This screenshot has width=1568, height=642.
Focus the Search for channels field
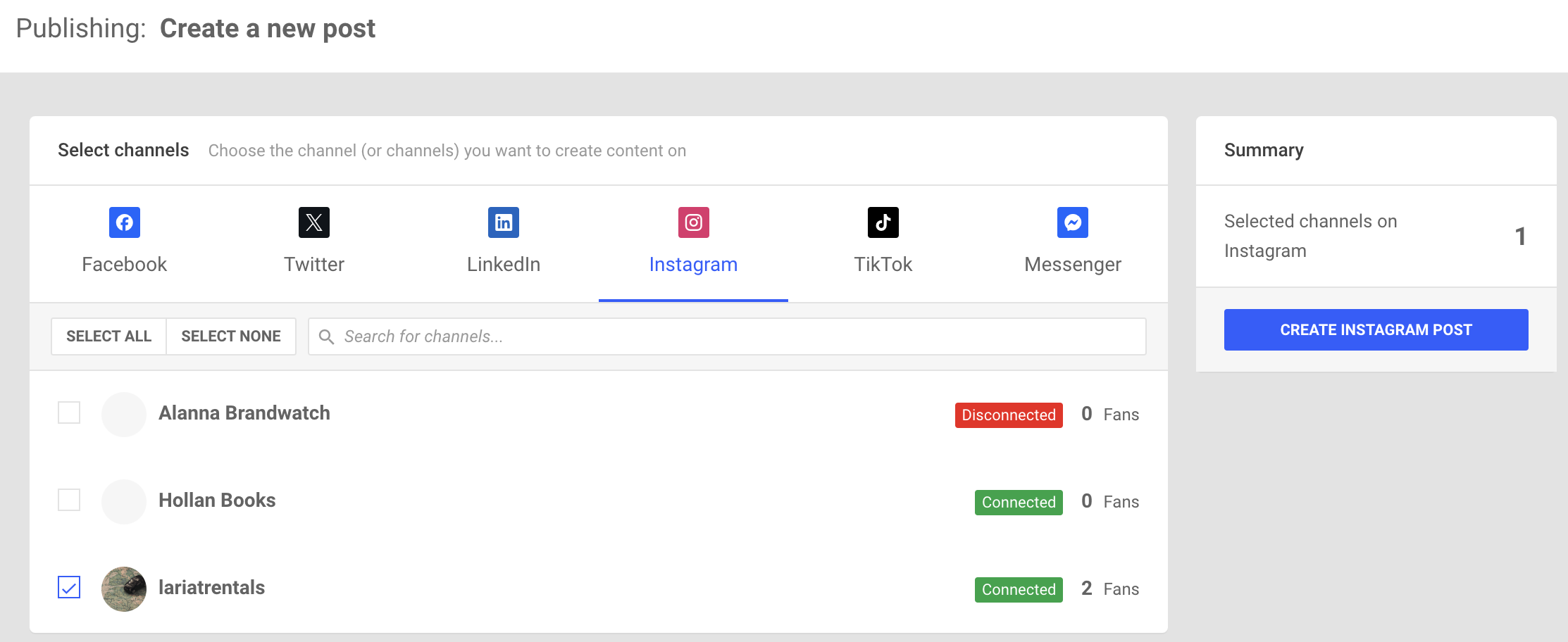click(727, 336)
